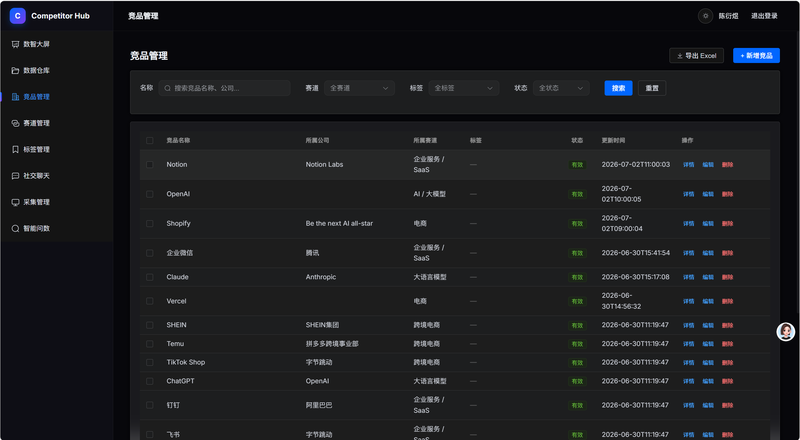This screenshot has width=800, height=440.
Task: Click 编辑 on the TikTok Shop row
Action: (x=708, y=362)
